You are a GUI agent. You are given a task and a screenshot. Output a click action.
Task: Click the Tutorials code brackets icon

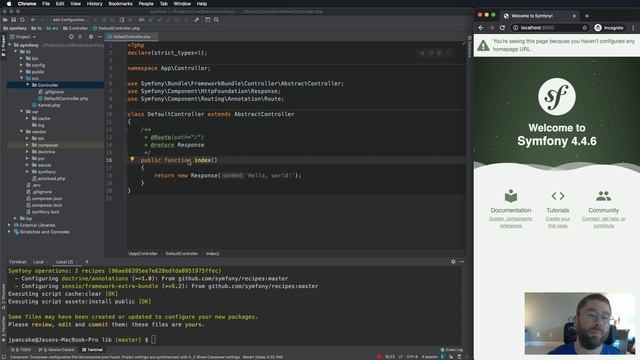click(x=558, y=196)
